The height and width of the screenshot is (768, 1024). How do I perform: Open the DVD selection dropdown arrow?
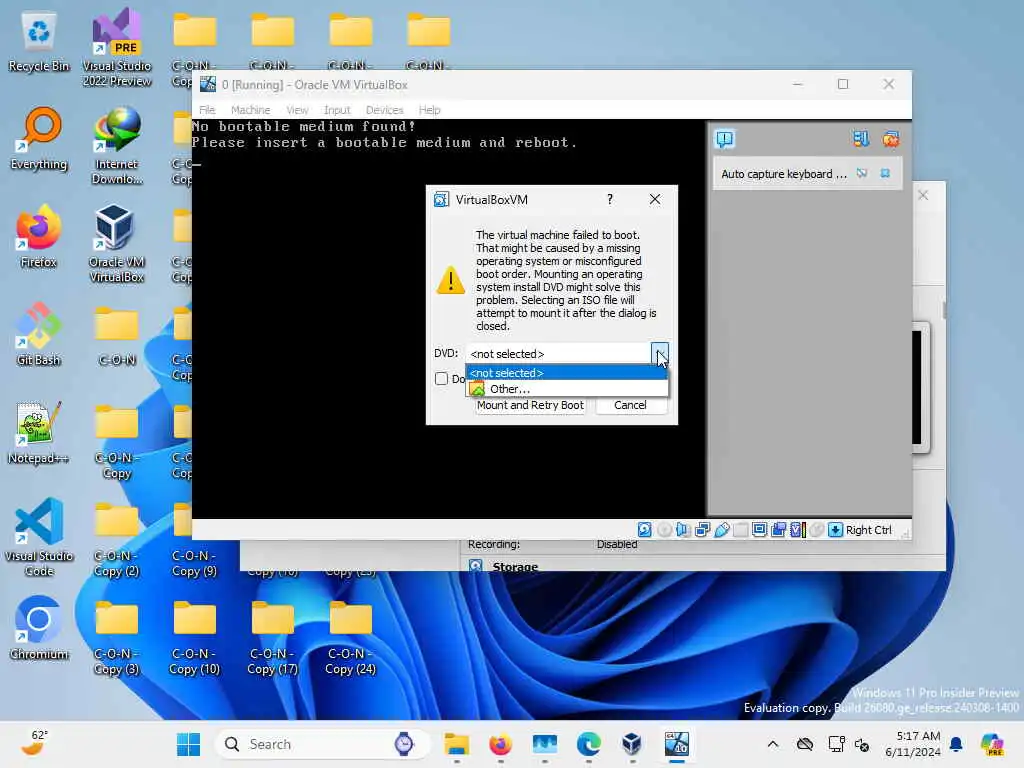tap(660, 353)
